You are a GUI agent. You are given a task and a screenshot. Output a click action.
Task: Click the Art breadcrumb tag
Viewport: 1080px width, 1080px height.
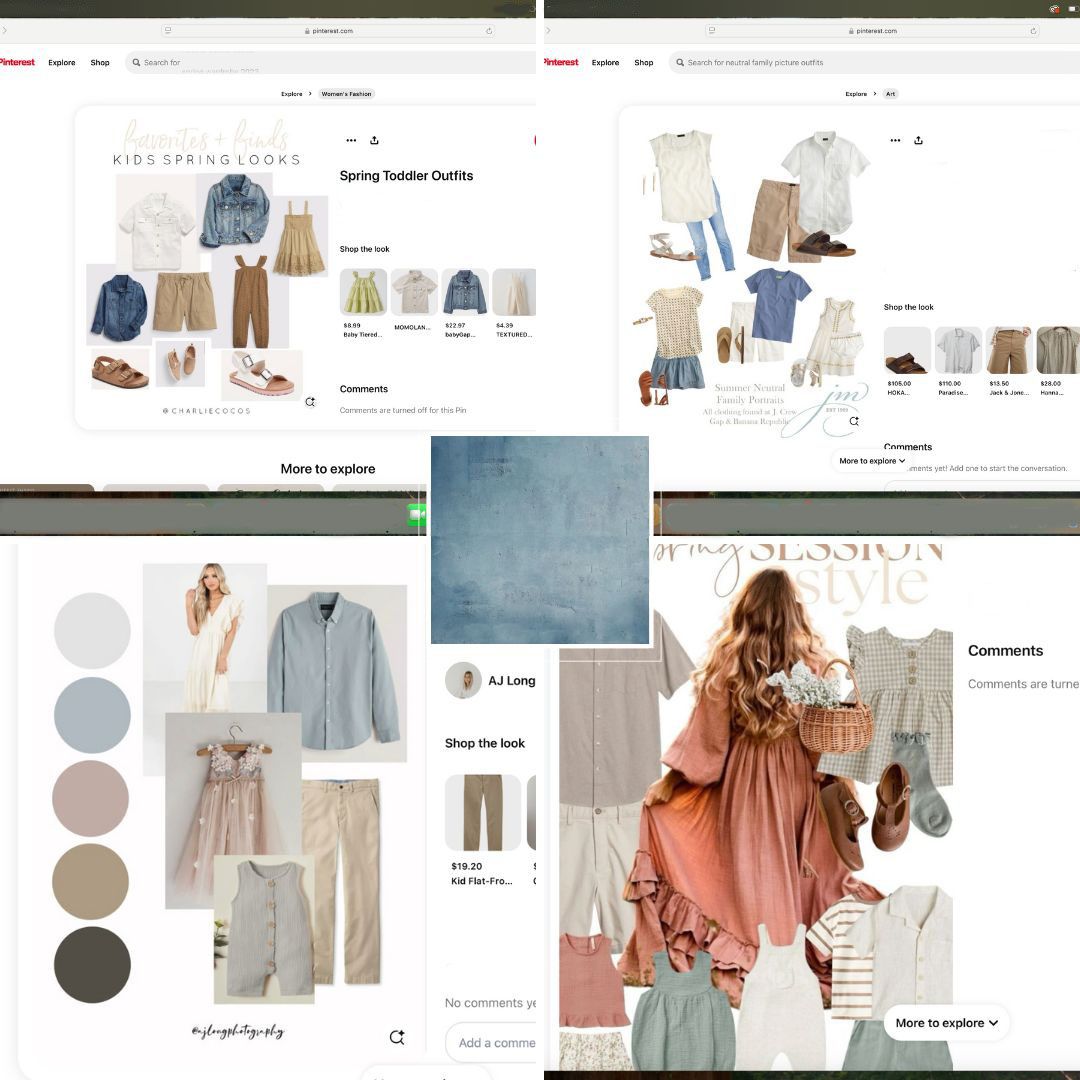891,94
